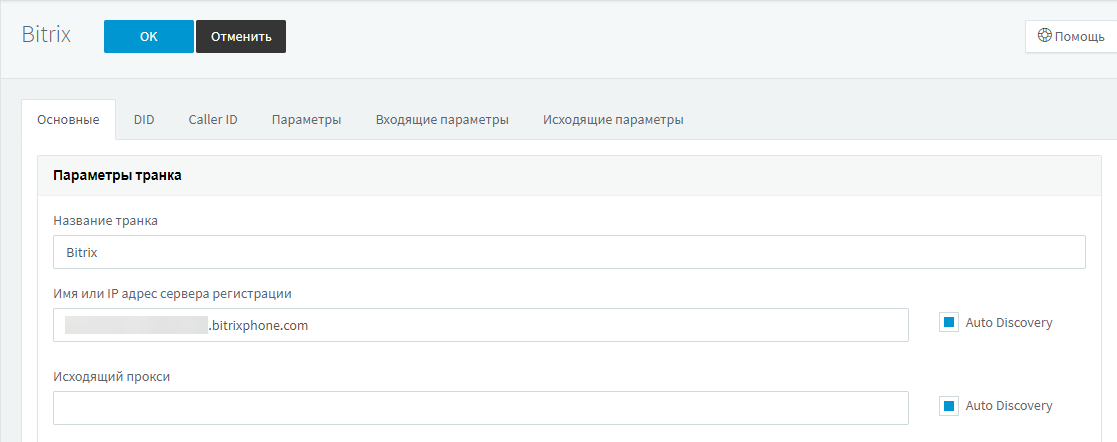Screen dimensions: 1117x442
Task: Click Auto Discovery label text beside proxy field
Action: (1009, 406)
